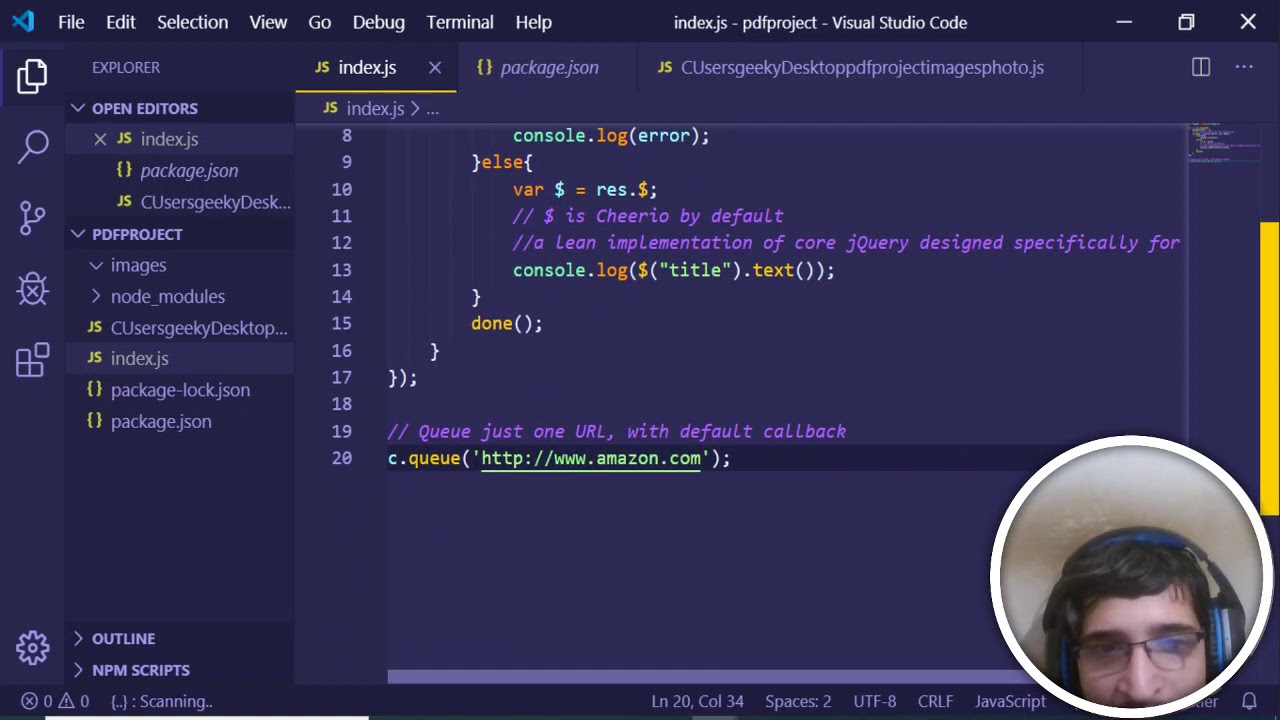Open the Debug view bug icon
Viewport: 1280px width, 720px height.
click(32, 289)
